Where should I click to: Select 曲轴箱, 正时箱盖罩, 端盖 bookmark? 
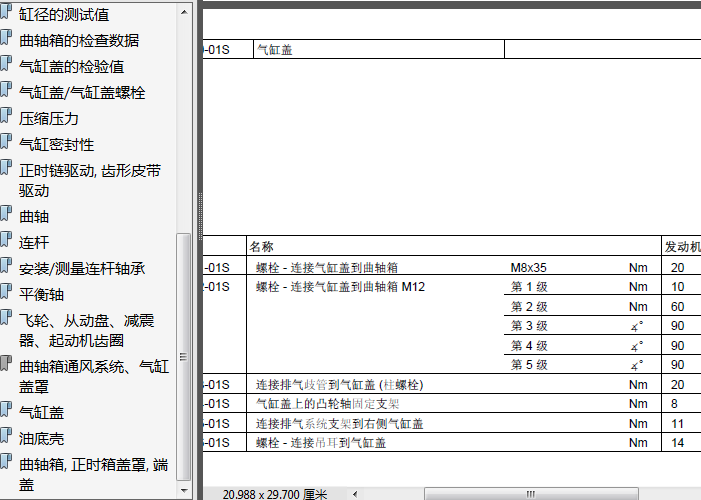93,475
